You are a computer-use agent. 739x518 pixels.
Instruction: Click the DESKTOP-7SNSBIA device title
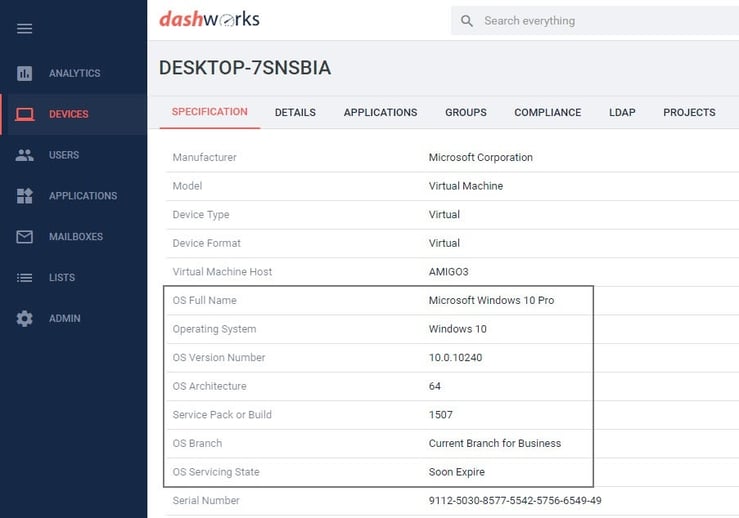(245, 68)
